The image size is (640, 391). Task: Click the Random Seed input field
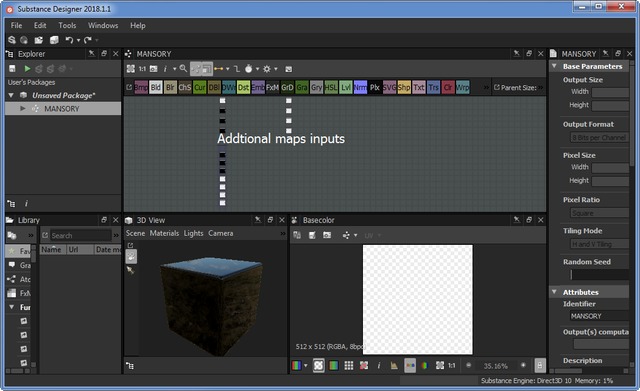point(600,275)
